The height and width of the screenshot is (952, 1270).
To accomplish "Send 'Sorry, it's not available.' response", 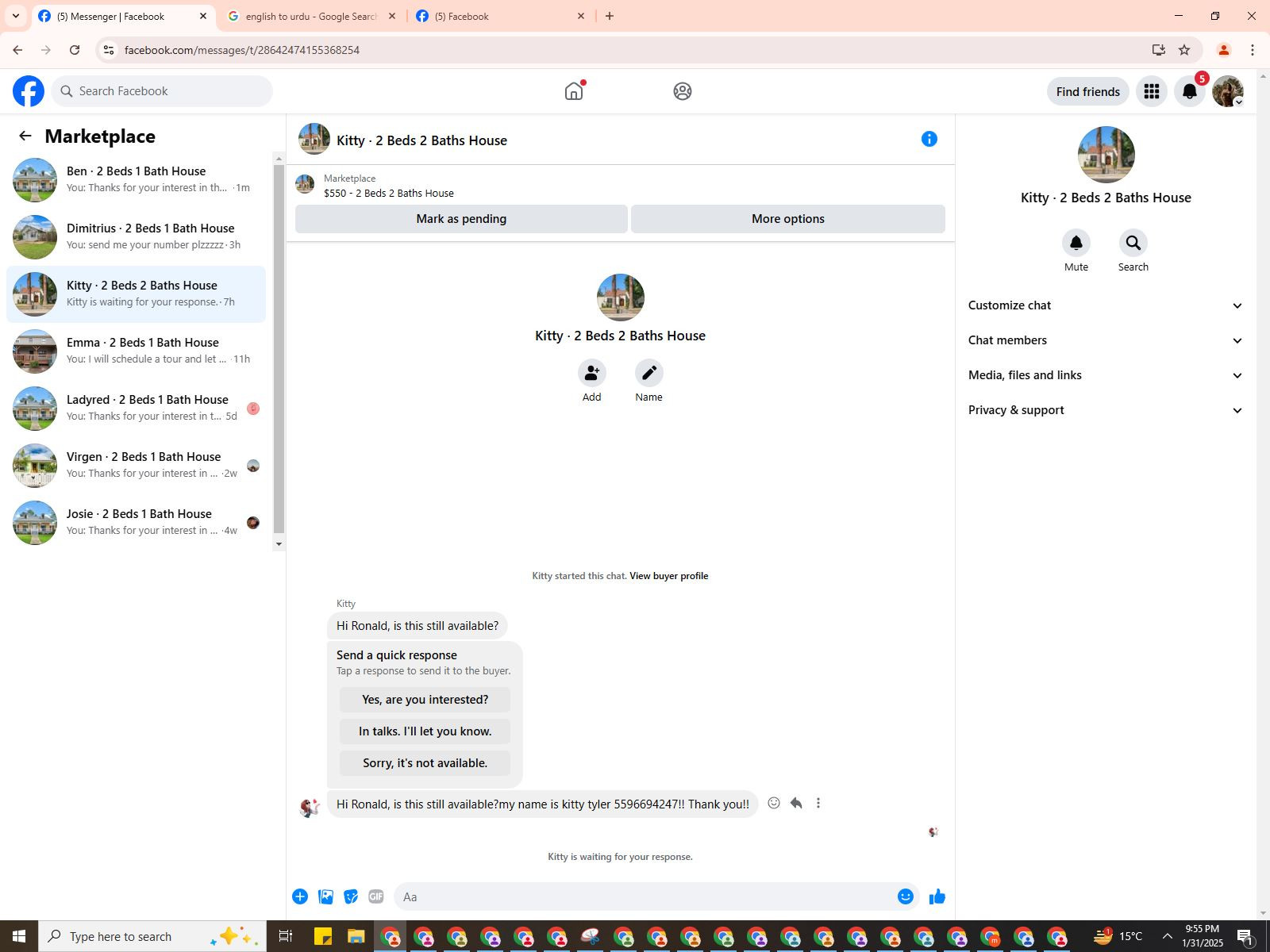I will 425,763.
